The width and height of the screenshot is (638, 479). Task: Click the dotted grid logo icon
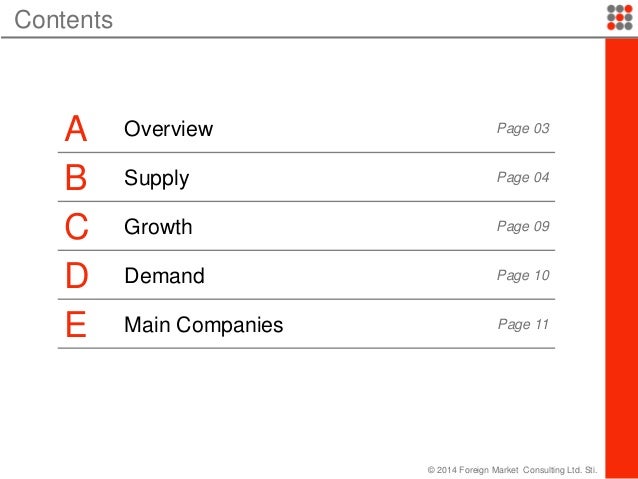coord(619,17)
